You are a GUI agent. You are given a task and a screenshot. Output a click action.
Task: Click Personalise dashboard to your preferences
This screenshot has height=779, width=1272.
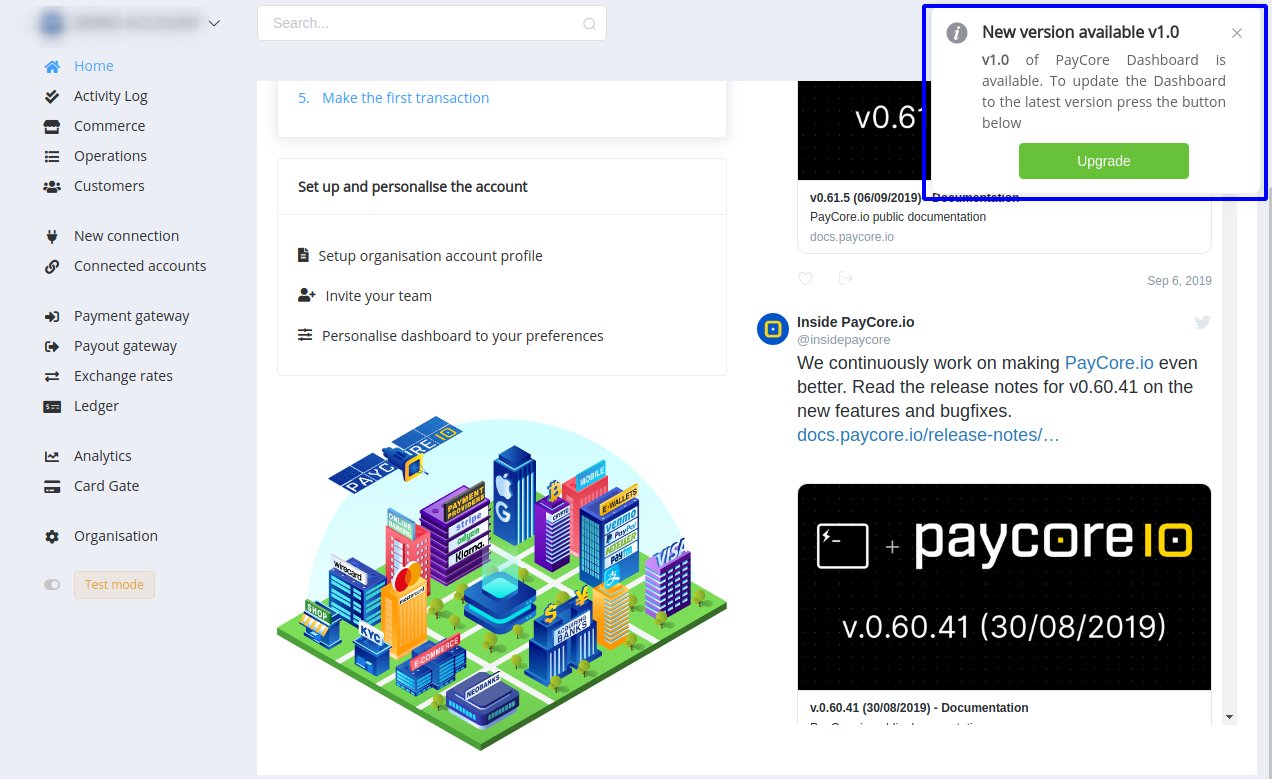(463, 336)
